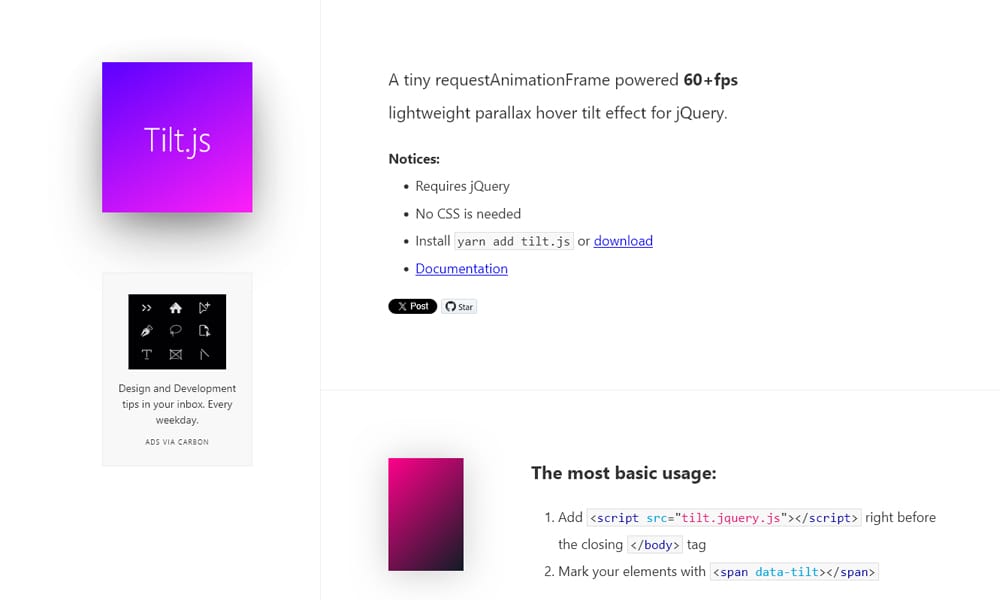Click the tilt.jquery.js script tag code snippet
Screen dimensions: 1000x600
[x=723, y=517]
